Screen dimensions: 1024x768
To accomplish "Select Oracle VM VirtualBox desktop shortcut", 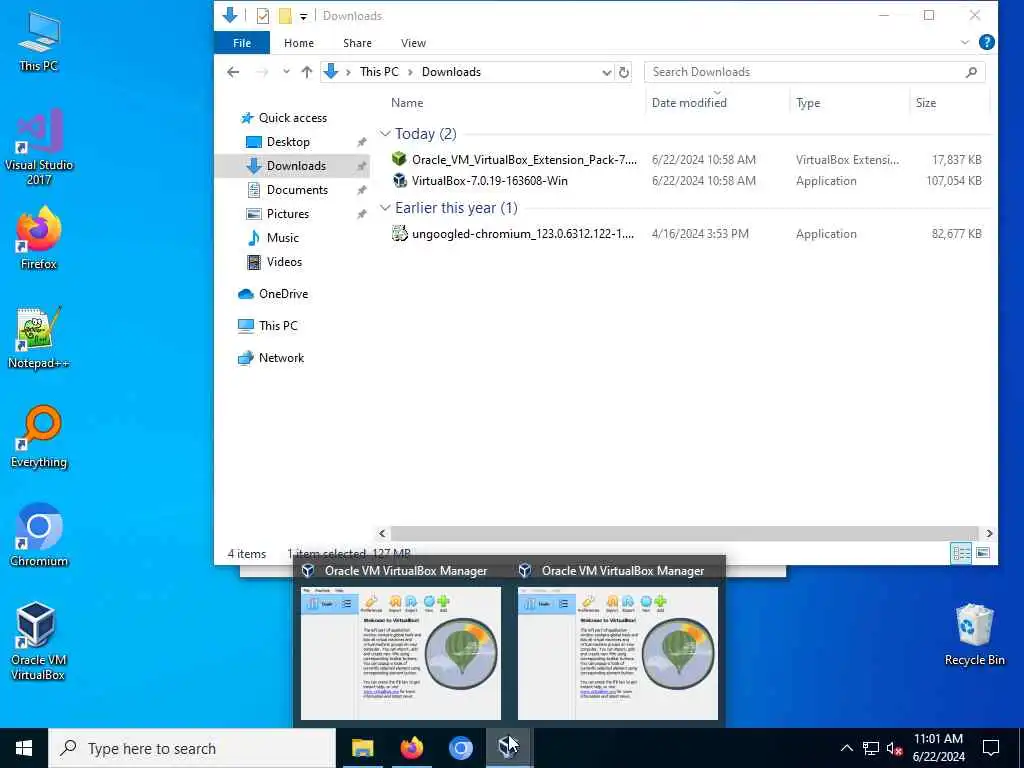I will (x=38, y=641).
